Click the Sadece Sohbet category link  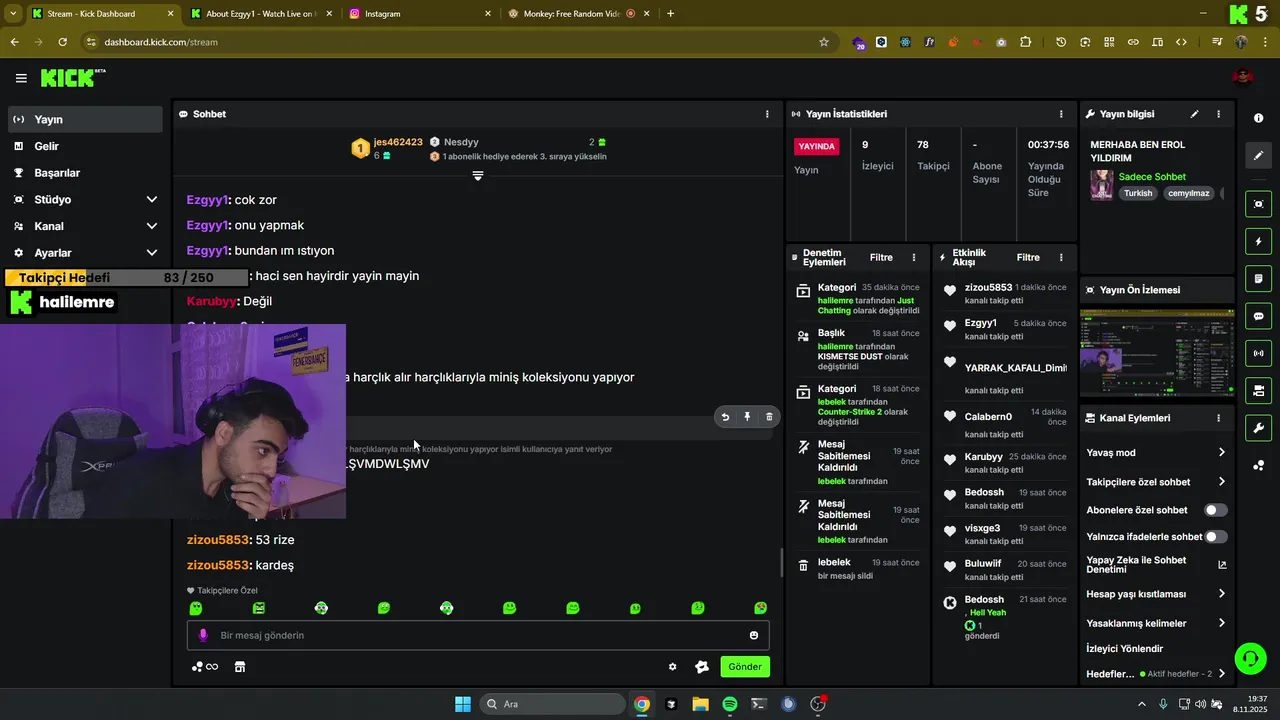pyautogui.click(x=1152, y=177)
